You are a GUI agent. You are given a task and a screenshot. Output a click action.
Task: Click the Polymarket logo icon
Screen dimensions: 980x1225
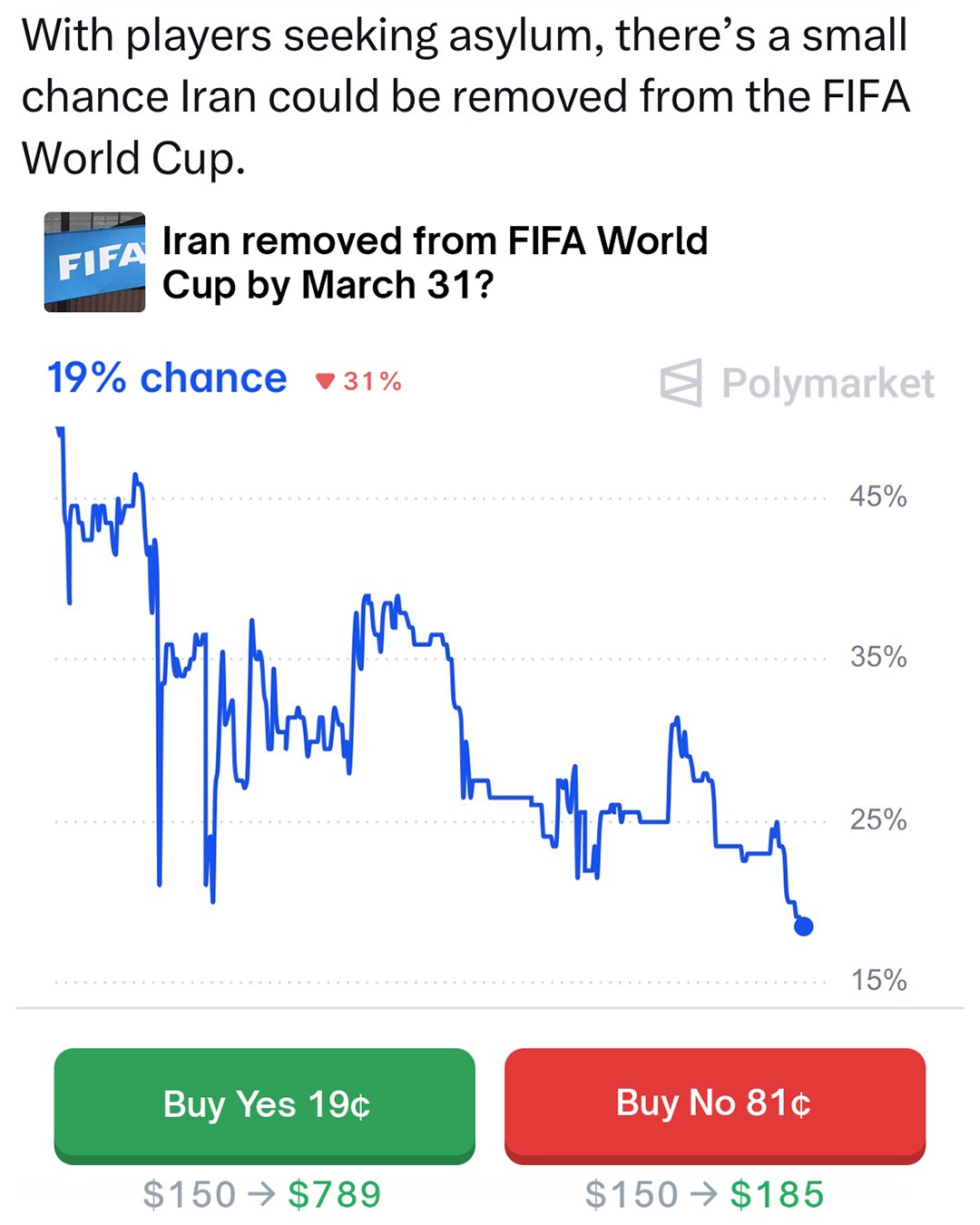coord(681,382)
